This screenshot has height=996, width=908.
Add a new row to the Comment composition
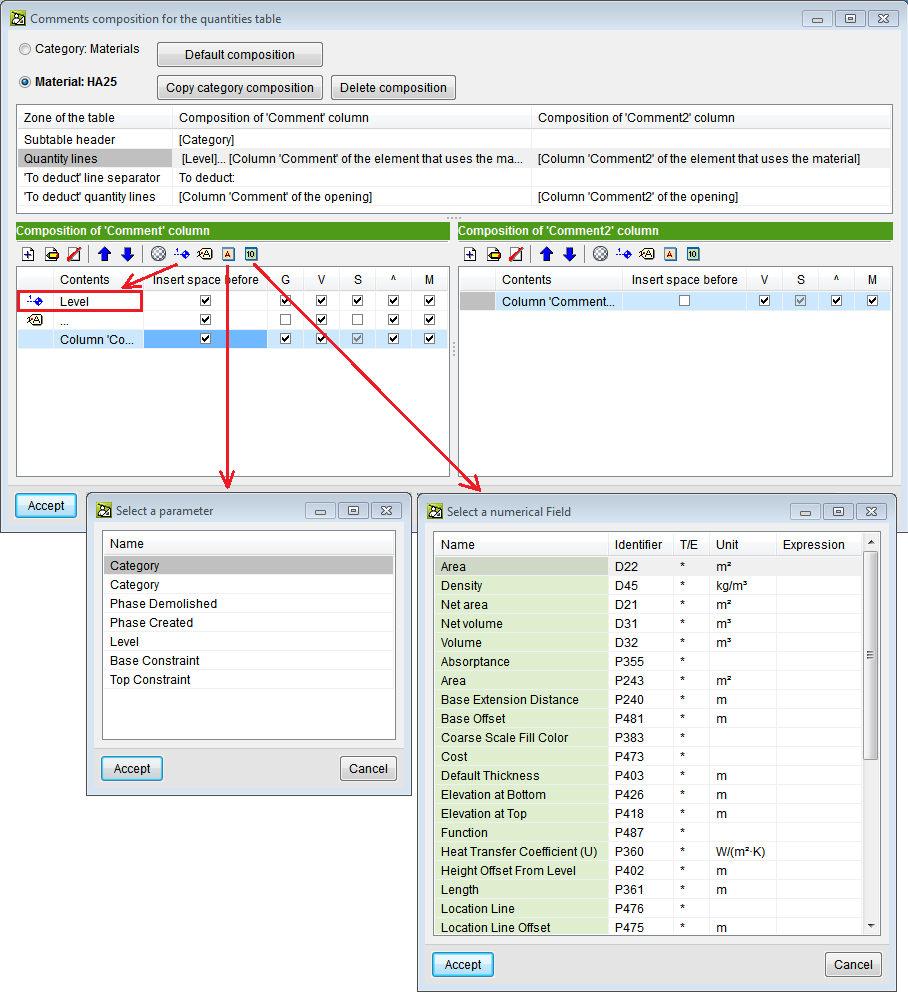[x=27, y=253]
